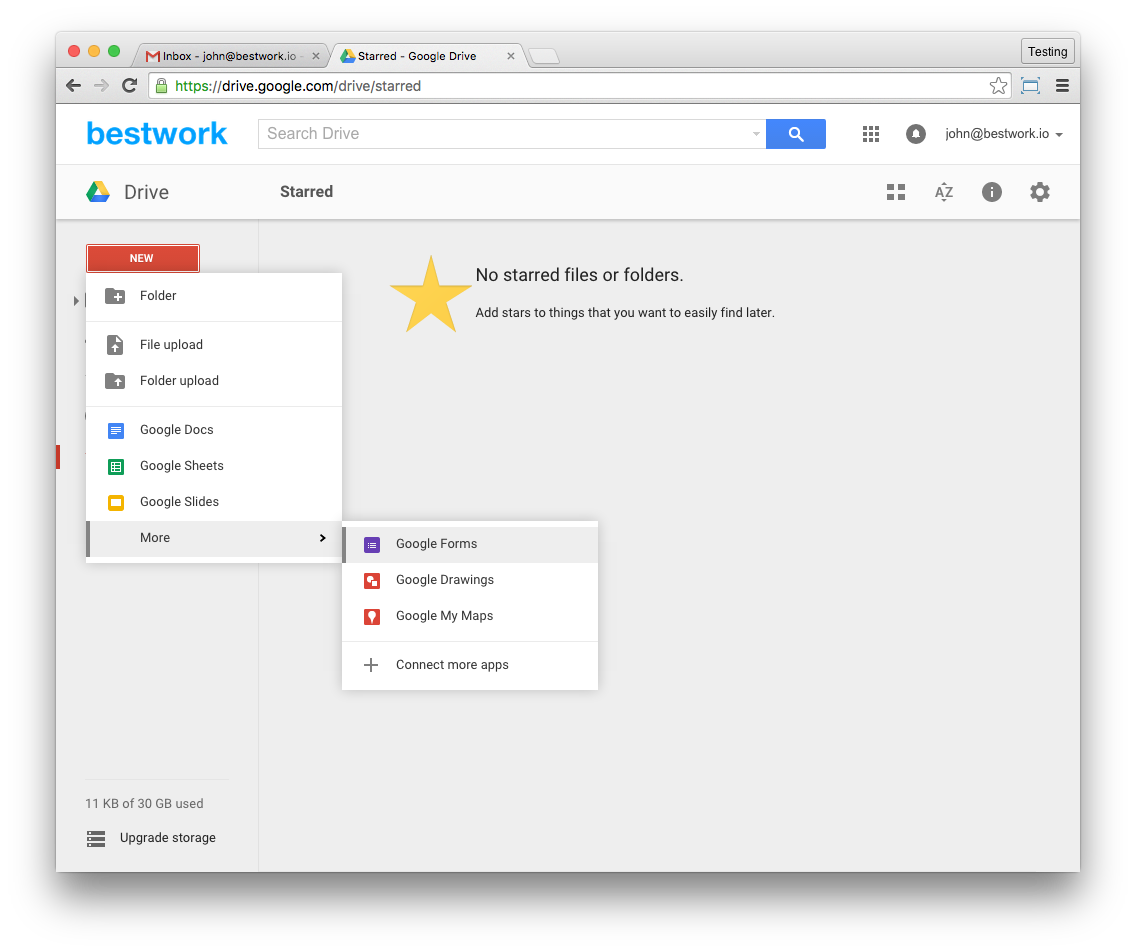
Task: Create a new Google Sheets spreadsheet
Action: pos(214,467)
